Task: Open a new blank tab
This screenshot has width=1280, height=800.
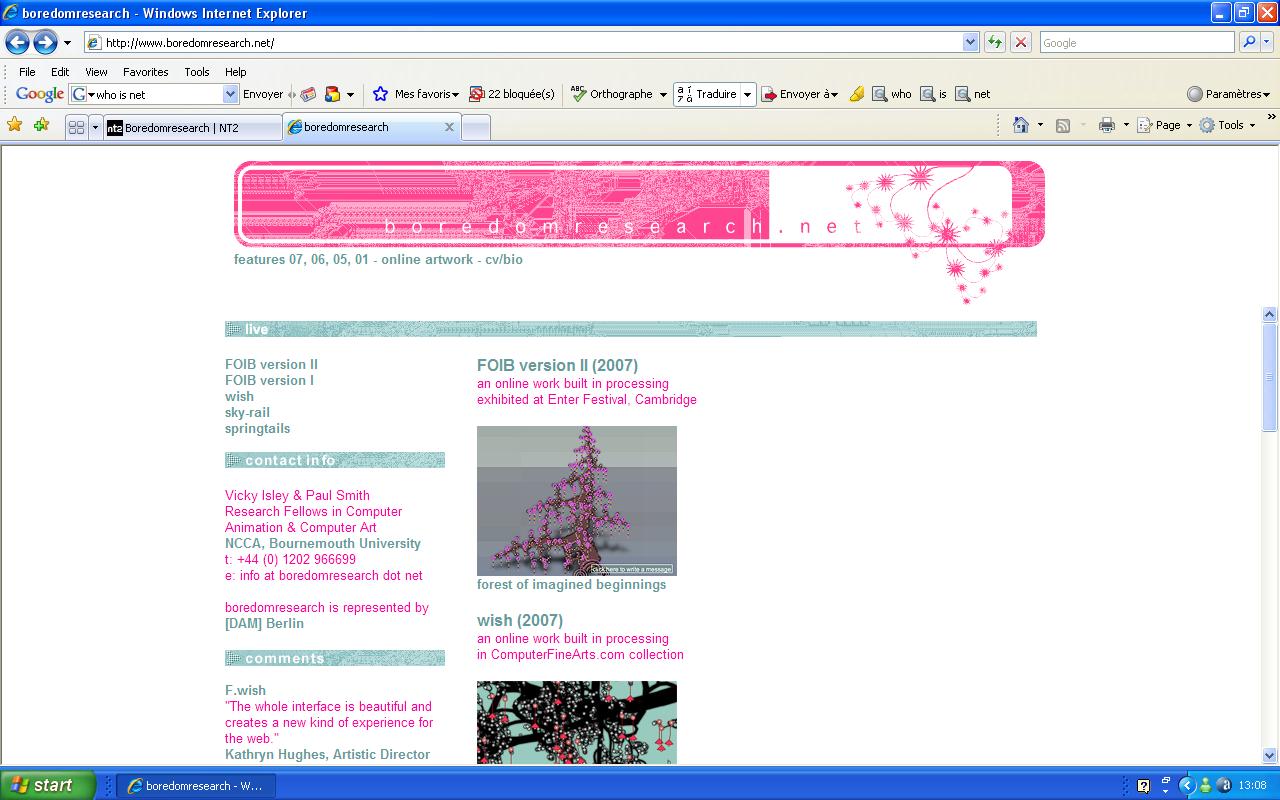Action: (476, 127)
